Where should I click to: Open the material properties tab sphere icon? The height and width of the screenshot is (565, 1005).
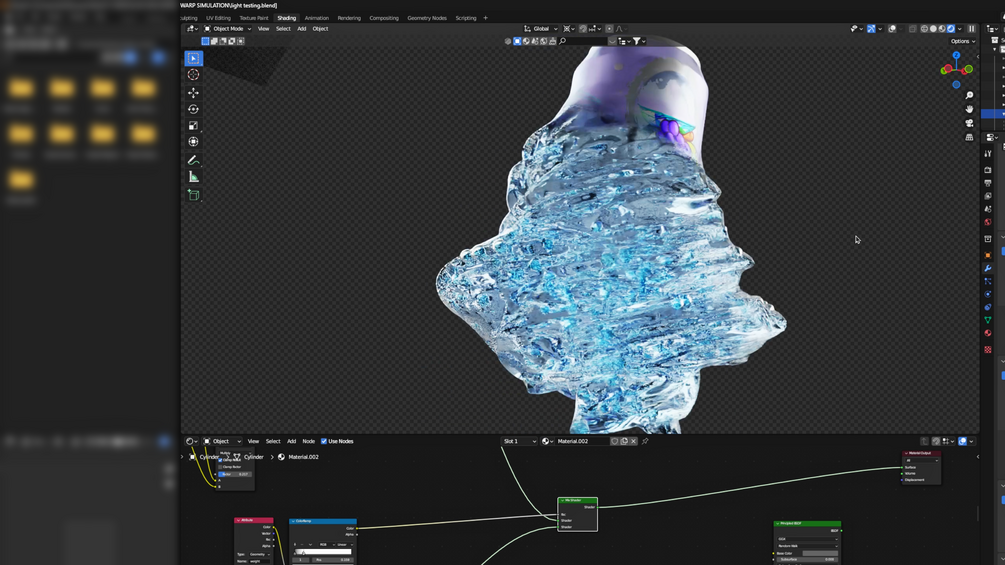tap(988, 333)
